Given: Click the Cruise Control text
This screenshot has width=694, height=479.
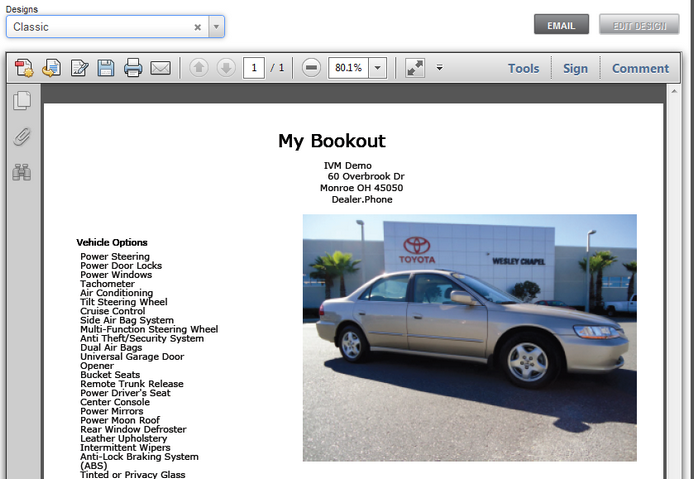Looking at the screenshot, I should pyautogui.click(x=112, y=311).
